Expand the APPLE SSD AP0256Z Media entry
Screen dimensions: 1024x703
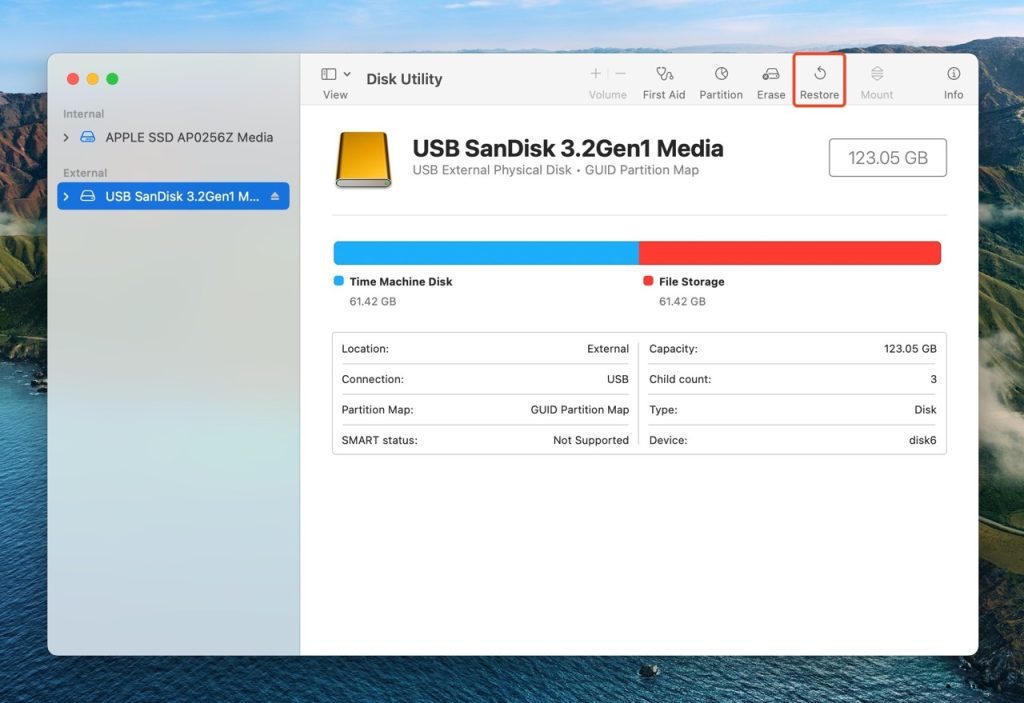point(65,137)
